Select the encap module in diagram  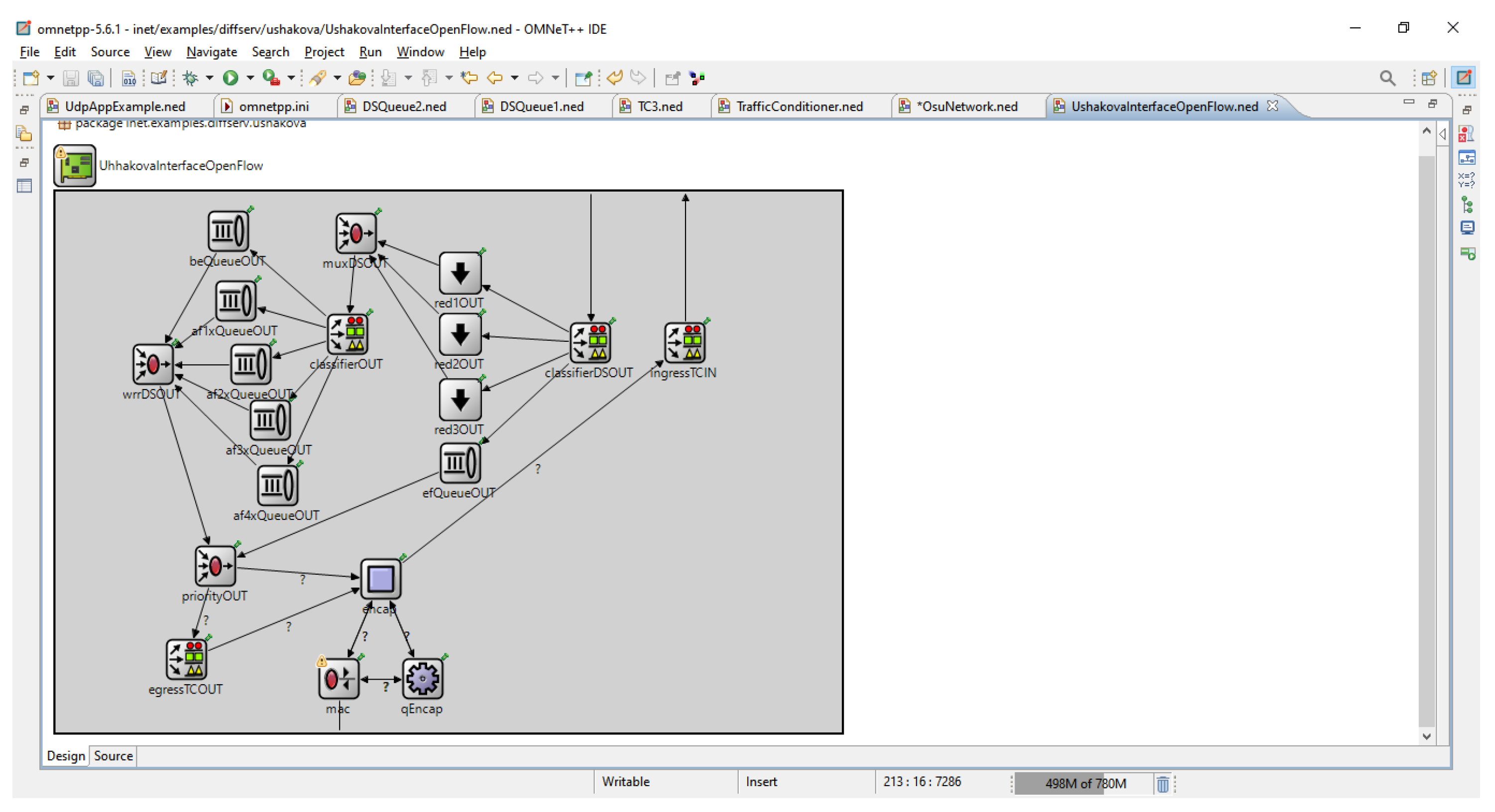point(381,578)
